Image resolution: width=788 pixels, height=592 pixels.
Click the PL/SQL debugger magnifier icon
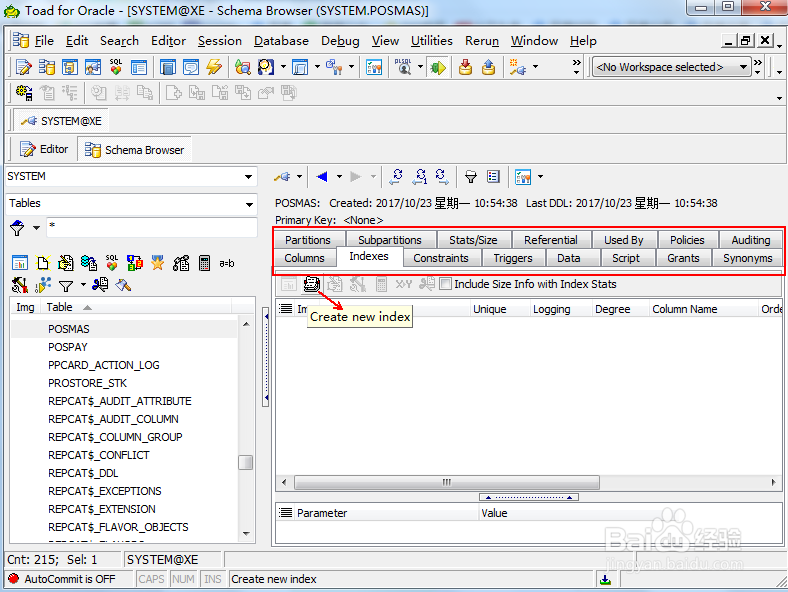[x=403, y=67]
